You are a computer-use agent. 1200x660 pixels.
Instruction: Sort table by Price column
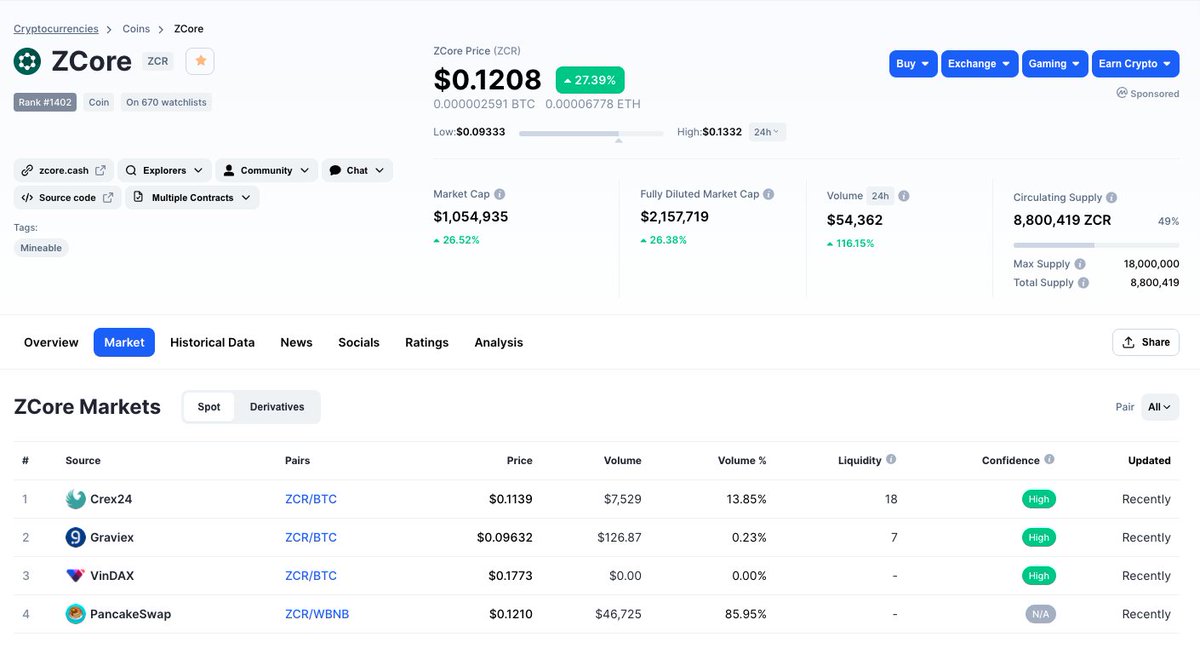click(x=519, y=461)
